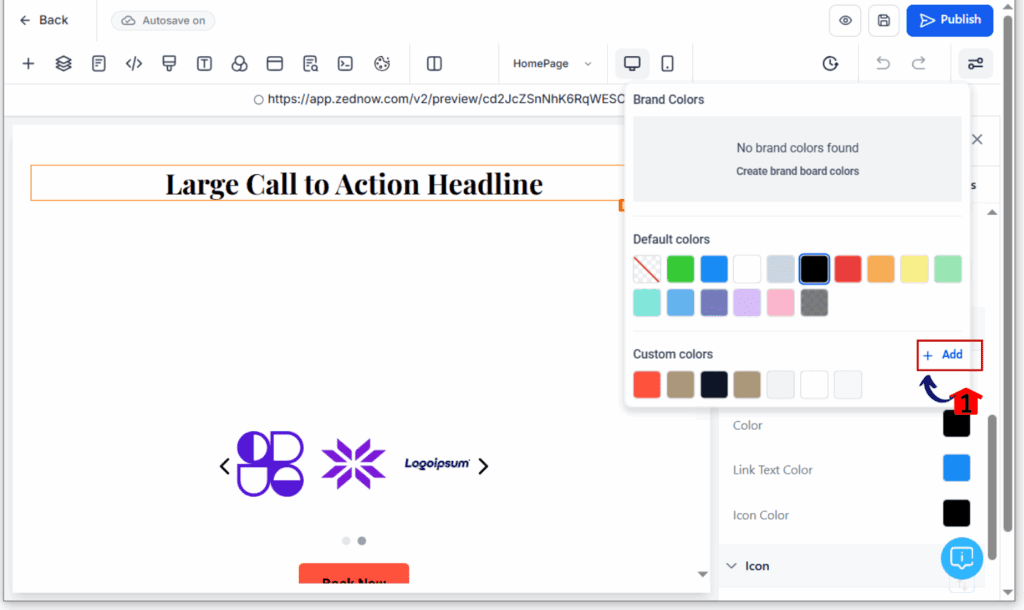1024x610 pixels.
Task: Select the pink default color swatch
Action: pyautogui.click(x=780, y=303)
